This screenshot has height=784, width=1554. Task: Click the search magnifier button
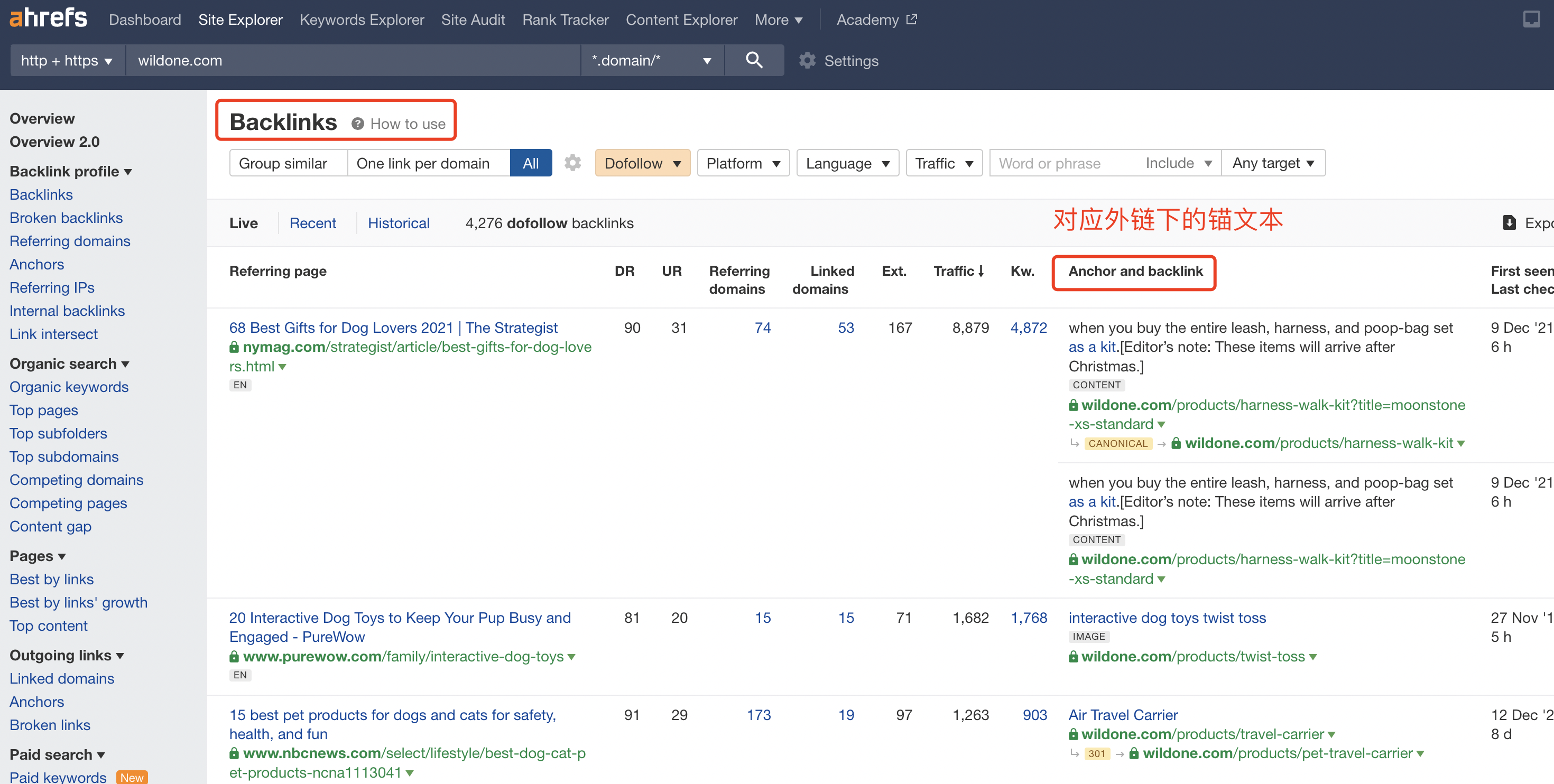pos(754,60)
